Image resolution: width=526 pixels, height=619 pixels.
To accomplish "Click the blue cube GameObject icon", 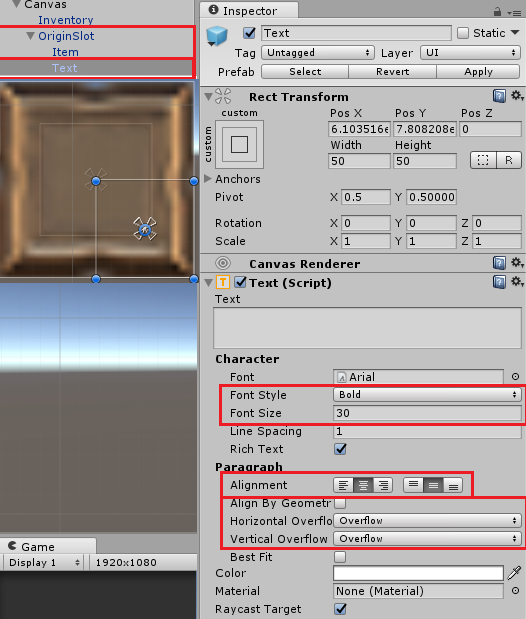I will tap(217, 36).
